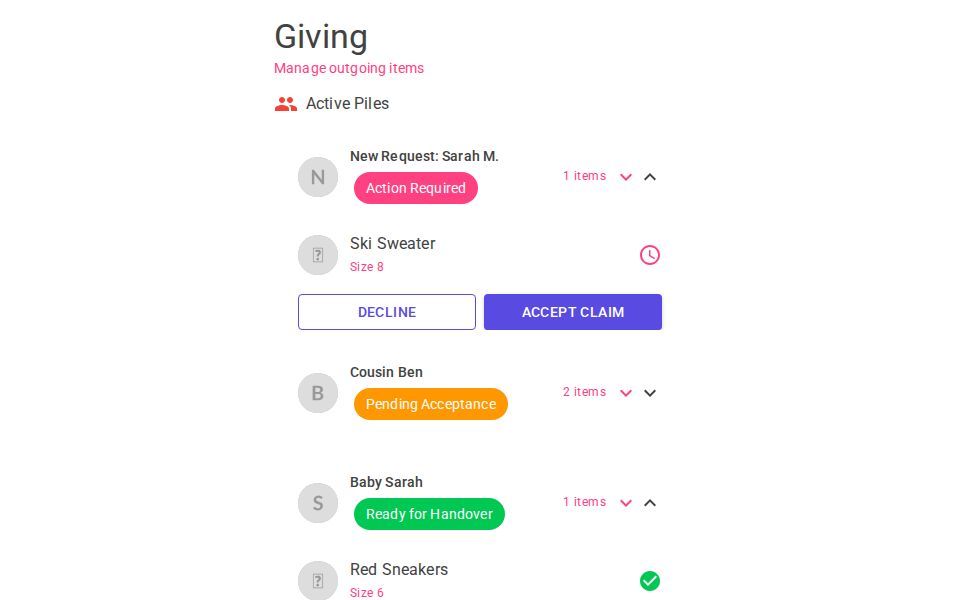The width and height of the screenshot is (960, 600).
Task: Click the Ski Sweater item placeholder icon
Action: click(x=318, y=255)
